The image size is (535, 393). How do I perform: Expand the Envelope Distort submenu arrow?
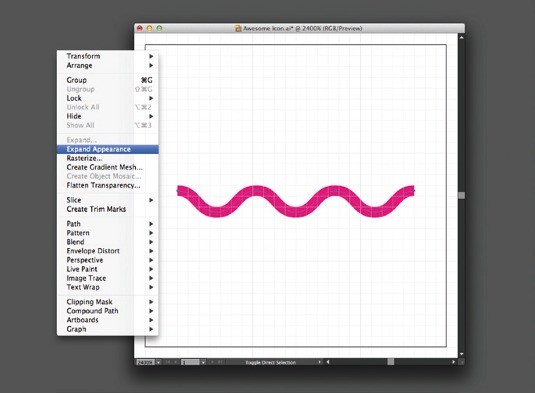pos(151,251)
